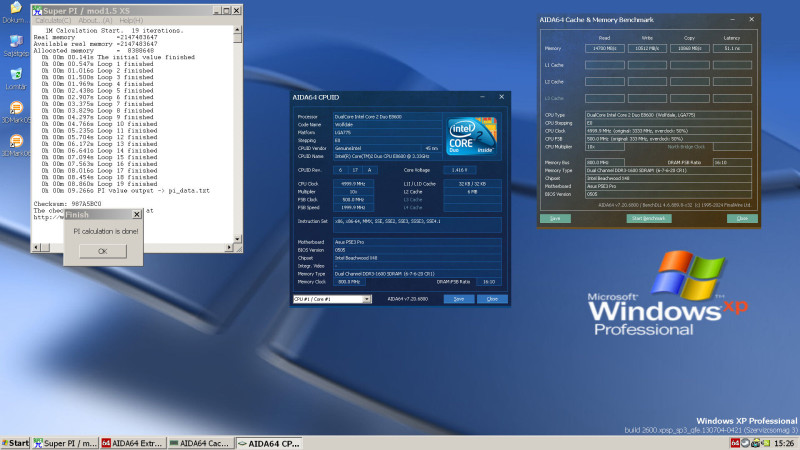Click the Motherboard field in CPUID window
This screenshot has width=800, height=450.
pyautogui.click(x=417, y=242)
